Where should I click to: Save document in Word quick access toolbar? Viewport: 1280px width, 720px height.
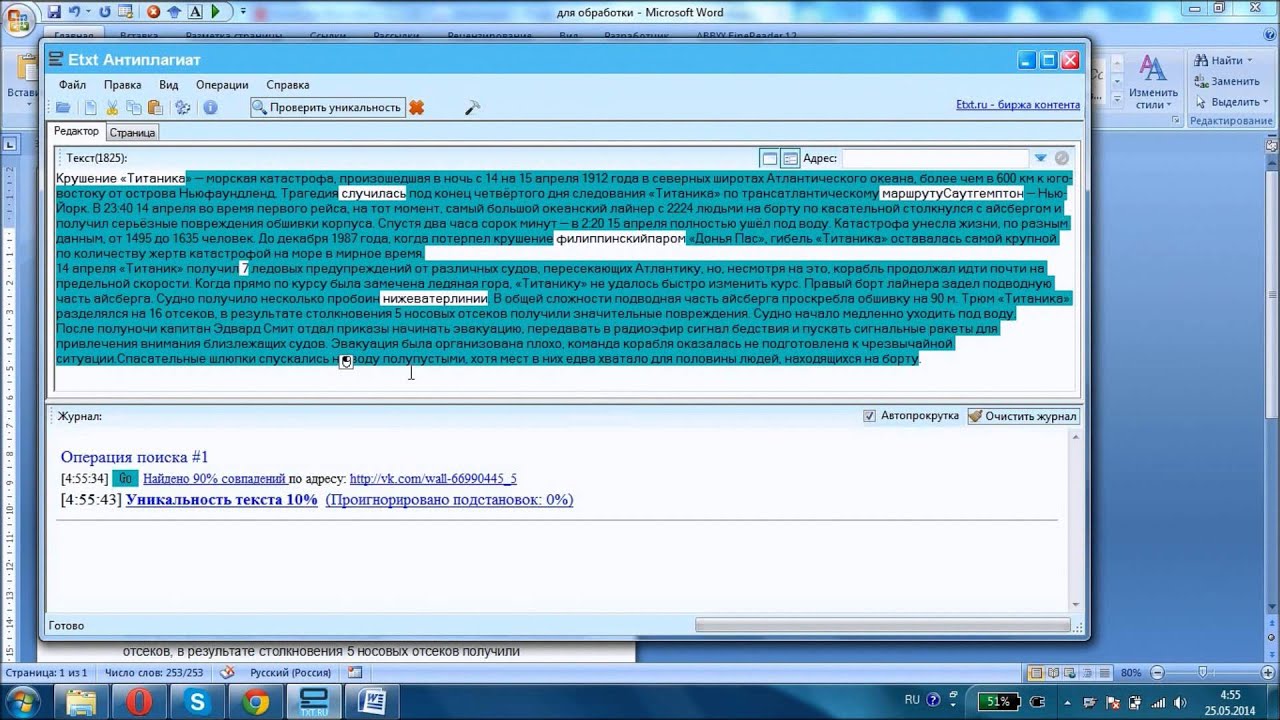click(54, 12)
